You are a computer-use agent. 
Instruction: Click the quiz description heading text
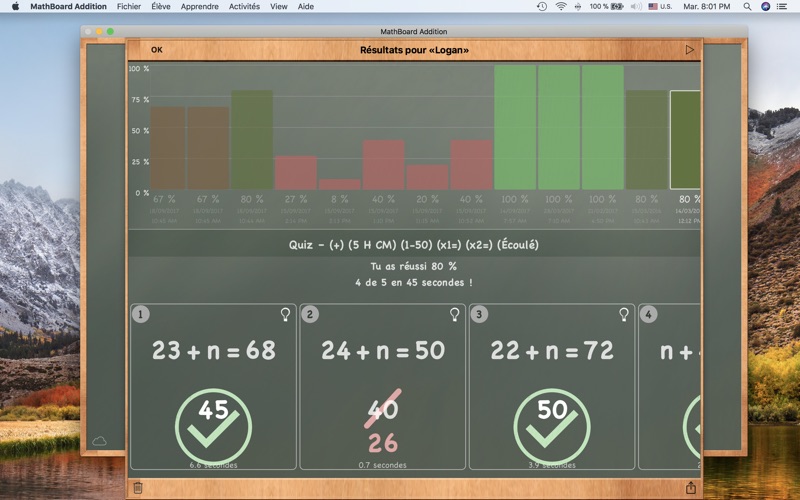coord(414,245)
